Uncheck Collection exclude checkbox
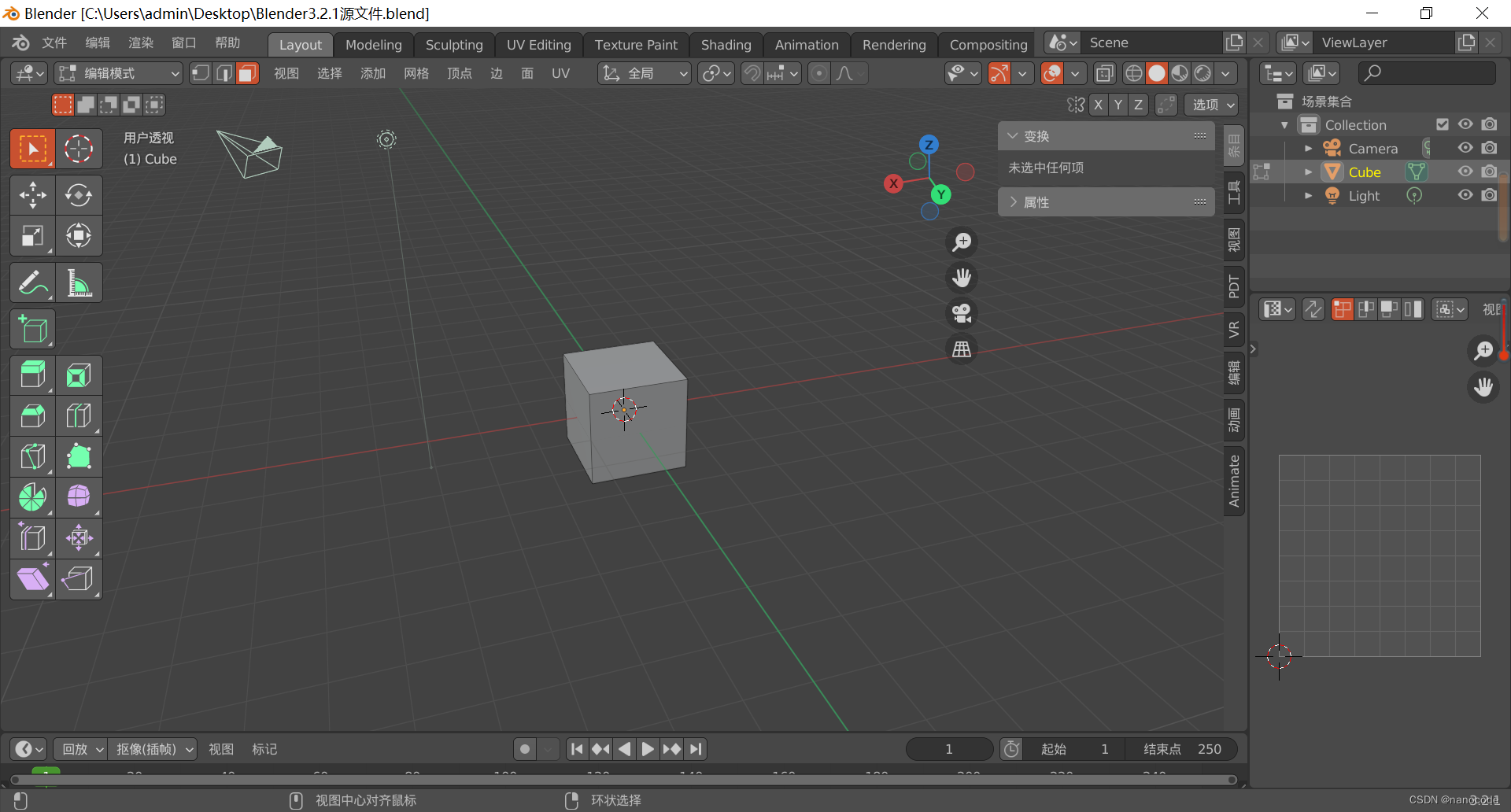1511x812 pixels. 1443,124
